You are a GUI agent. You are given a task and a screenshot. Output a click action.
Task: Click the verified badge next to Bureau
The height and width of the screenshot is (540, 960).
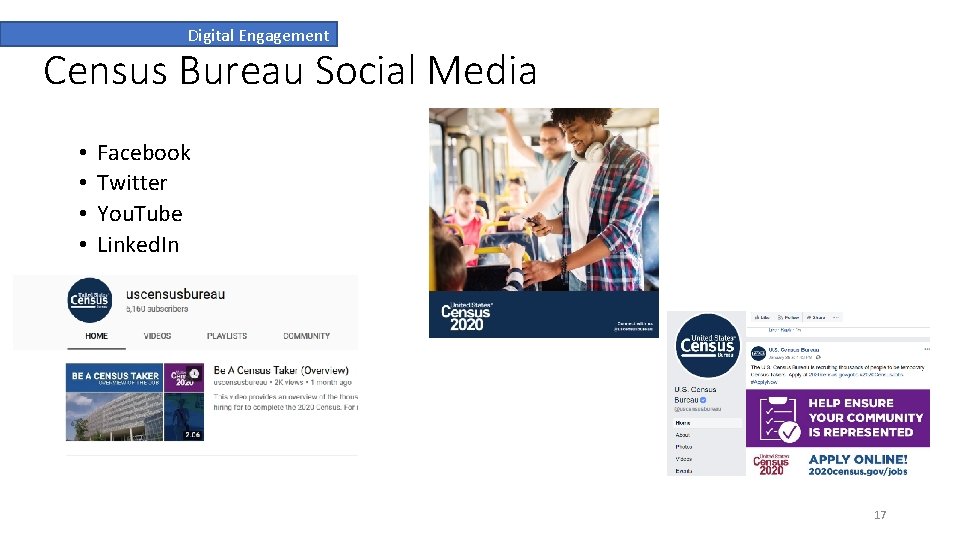pyautogui.click(x=703, y=400)
